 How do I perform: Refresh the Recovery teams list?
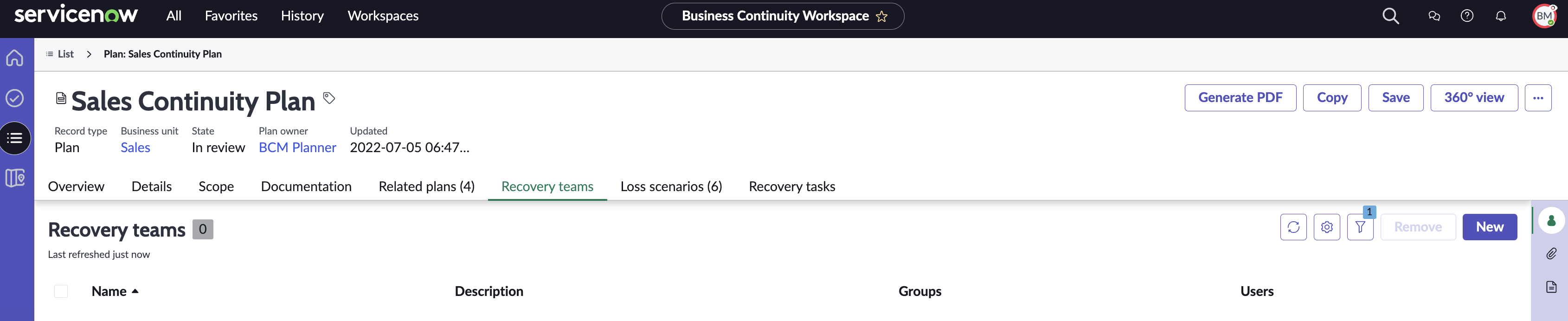(x=1293, y=227)
